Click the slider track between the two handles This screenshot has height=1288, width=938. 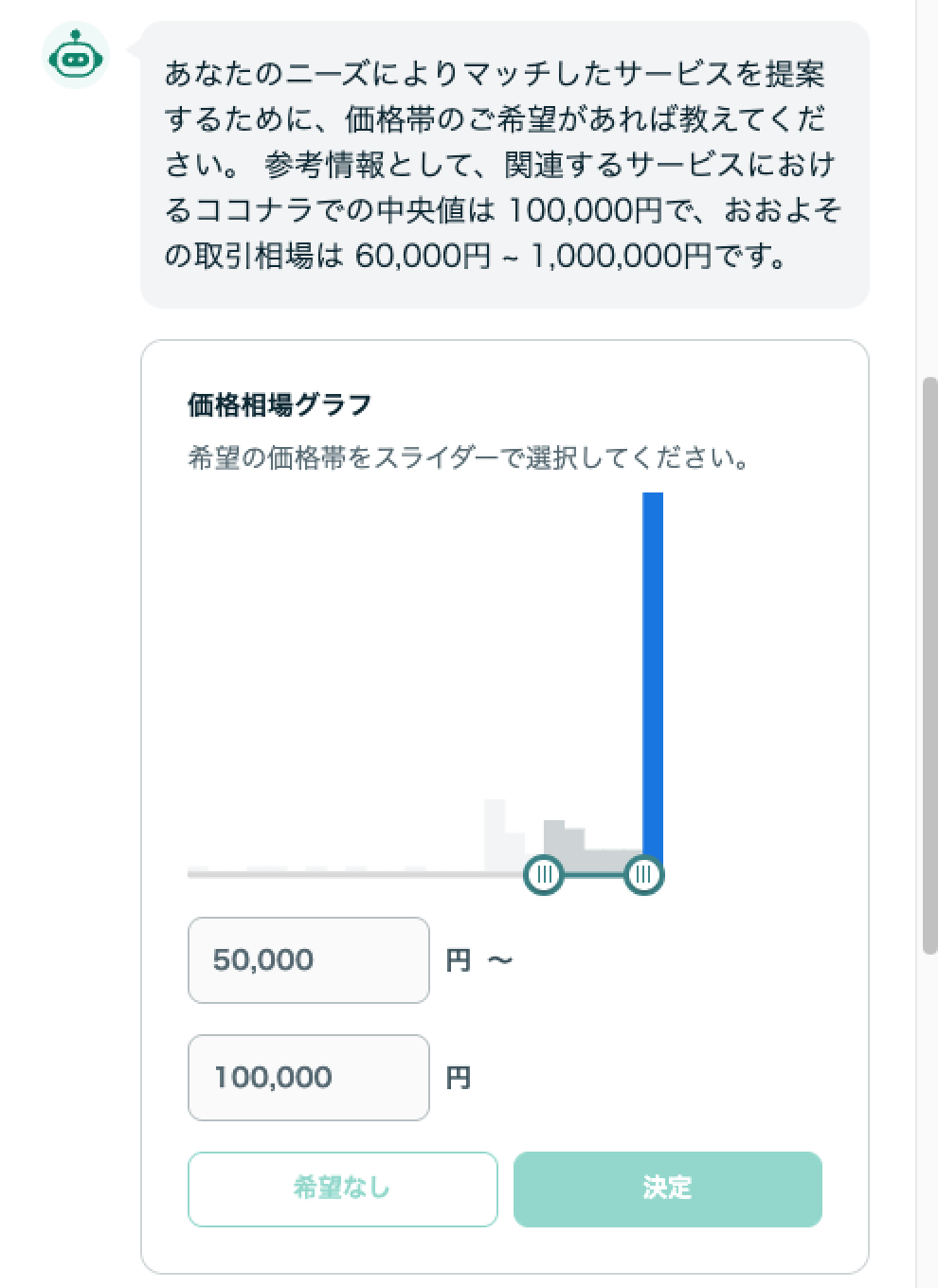point(594,874)
